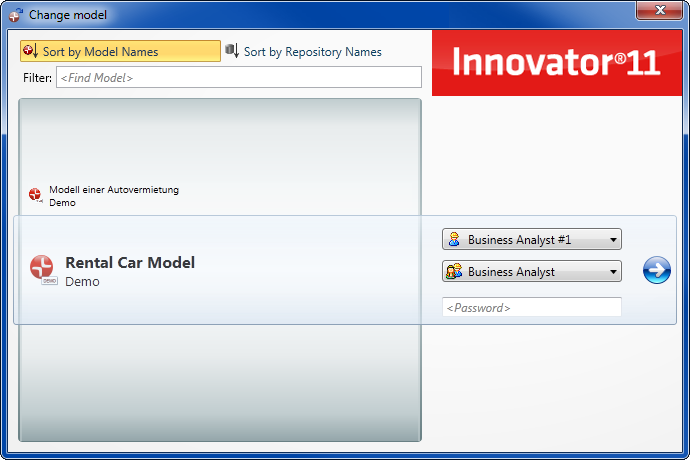Click the Innovator 11 logo banner
The width and height of the screenshot is (690, 460).
pyautogui.click(x=556, y=62)
